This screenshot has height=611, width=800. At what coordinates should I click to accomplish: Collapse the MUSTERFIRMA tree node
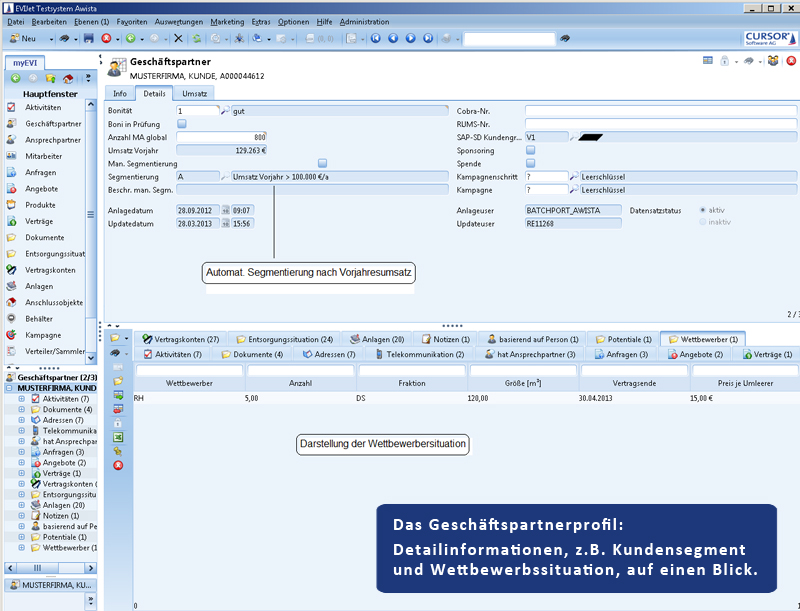pyautogui.click(x=10, y=387)
